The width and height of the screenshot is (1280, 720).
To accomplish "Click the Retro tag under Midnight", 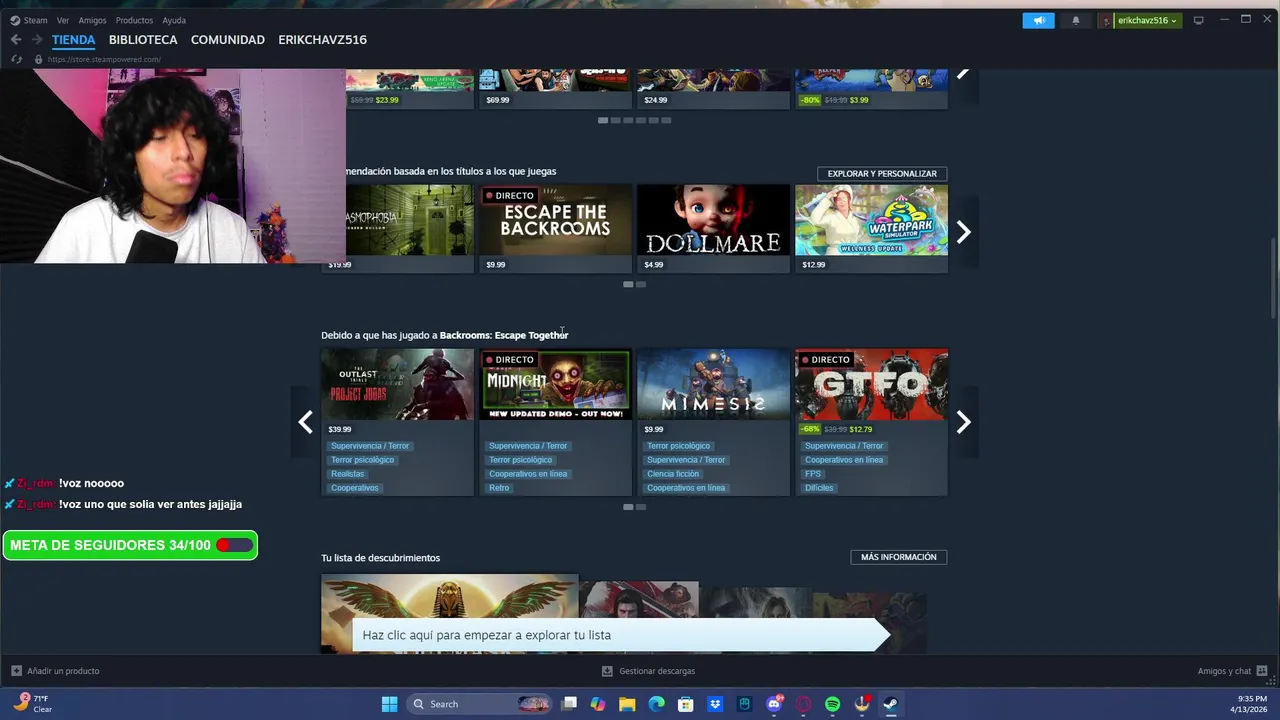I will 499,488.
